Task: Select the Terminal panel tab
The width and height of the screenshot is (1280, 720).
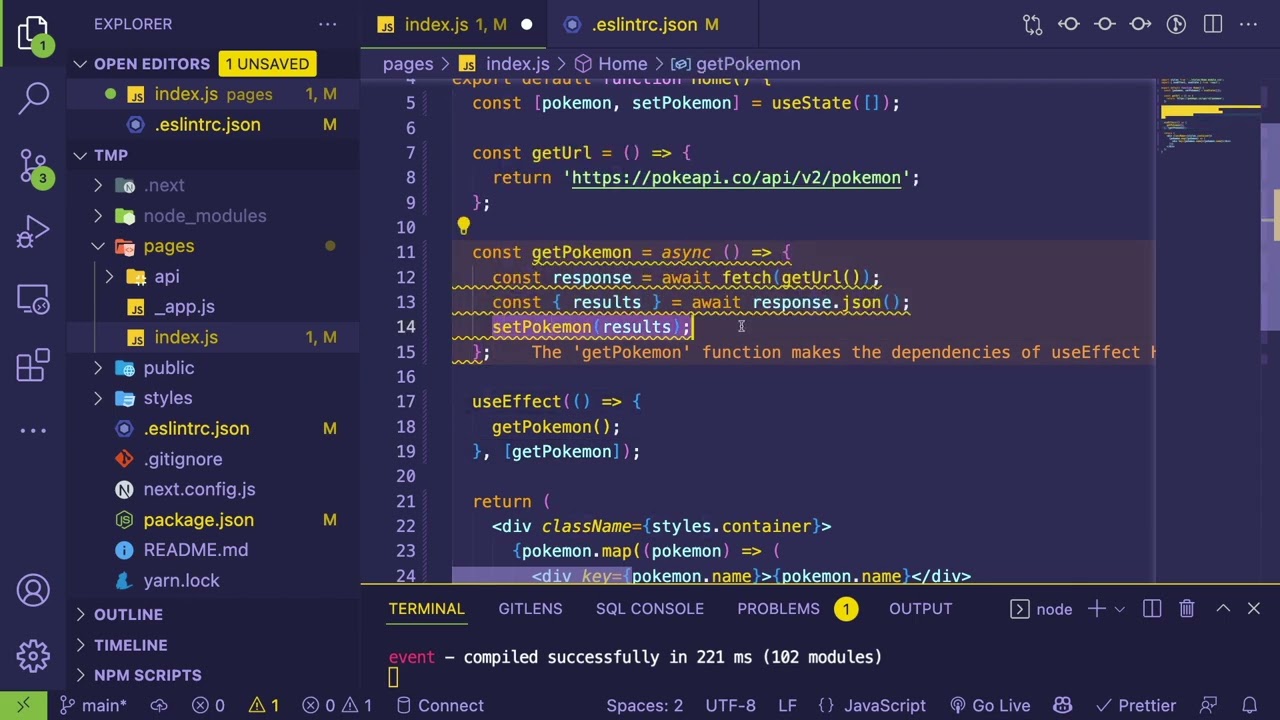Action: pos(426,609)
